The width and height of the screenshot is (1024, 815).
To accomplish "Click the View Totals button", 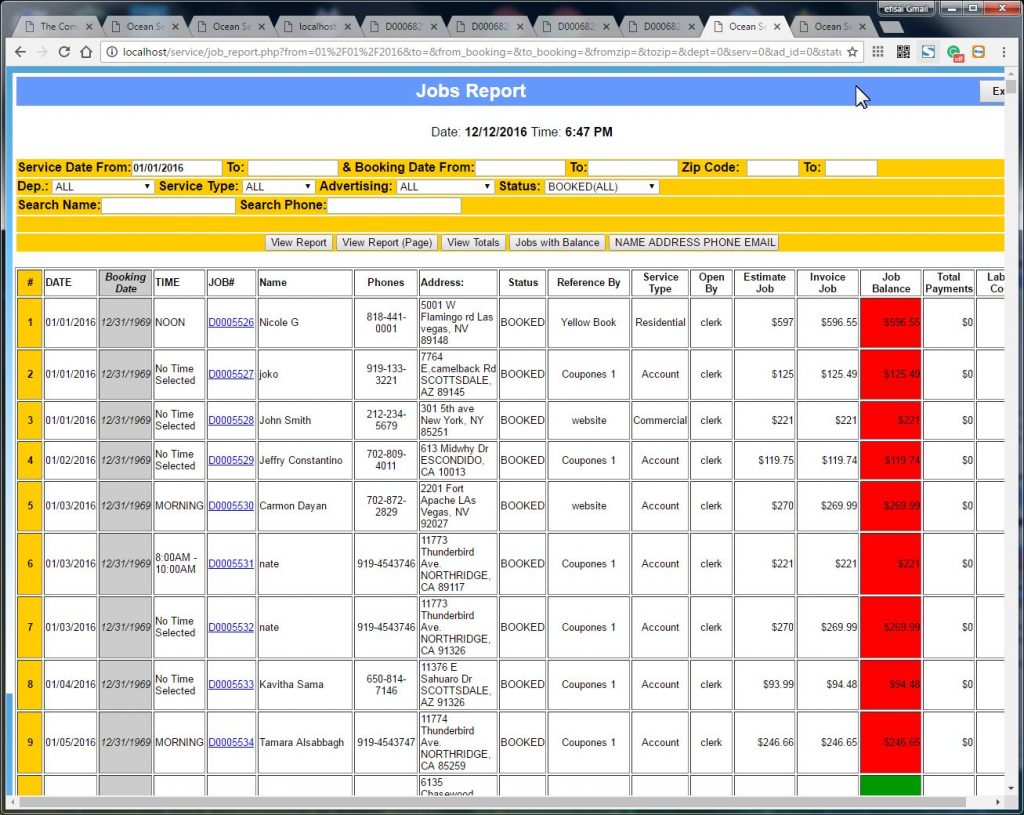I will coord(473,243).
